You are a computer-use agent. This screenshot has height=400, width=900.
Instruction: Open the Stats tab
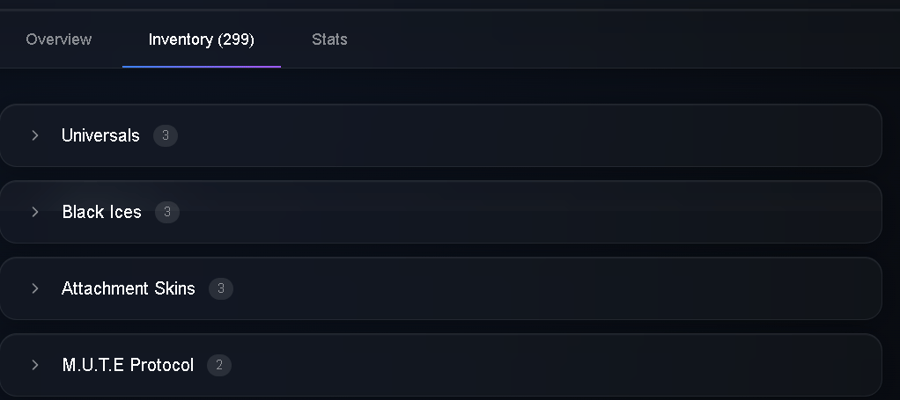point(329,40)
